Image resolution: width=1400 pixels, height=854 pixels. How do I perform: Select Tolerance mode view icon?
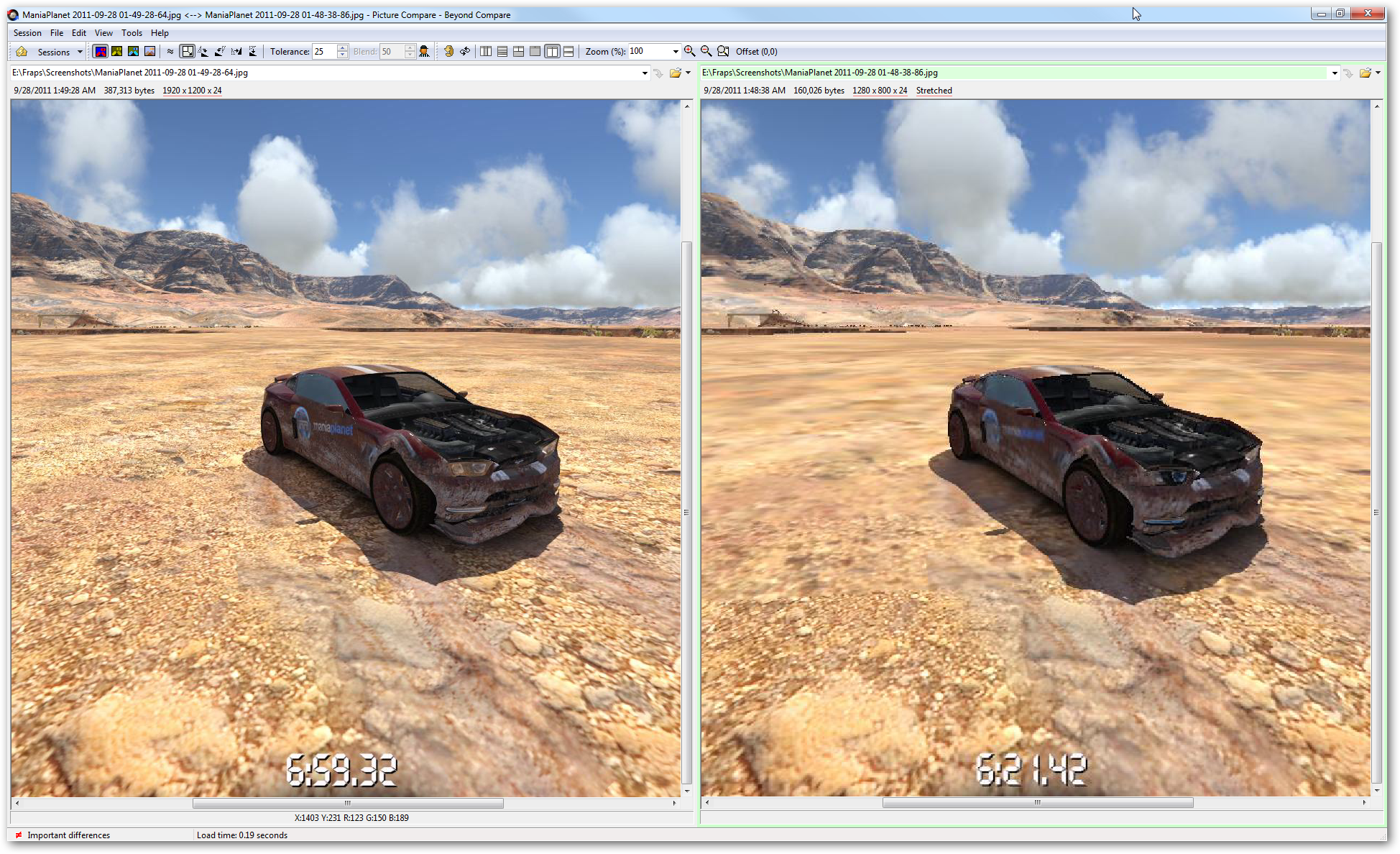coord(101,52)
